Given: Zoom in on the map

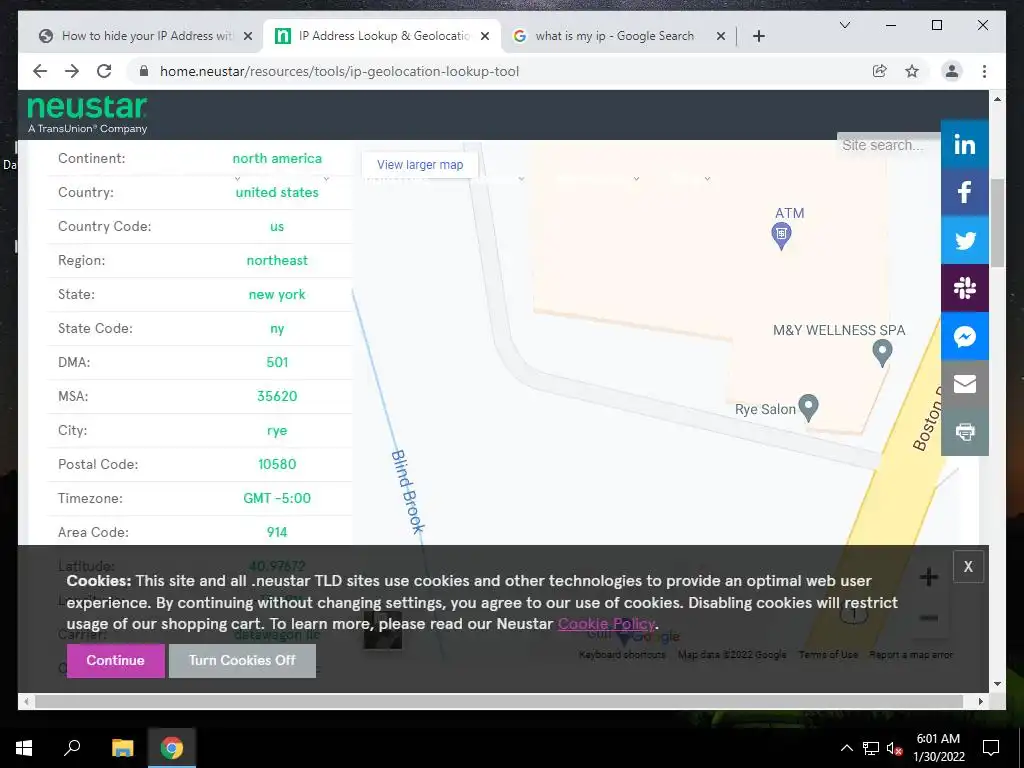Looking at the screenshot, I should (x=929, y=577).
